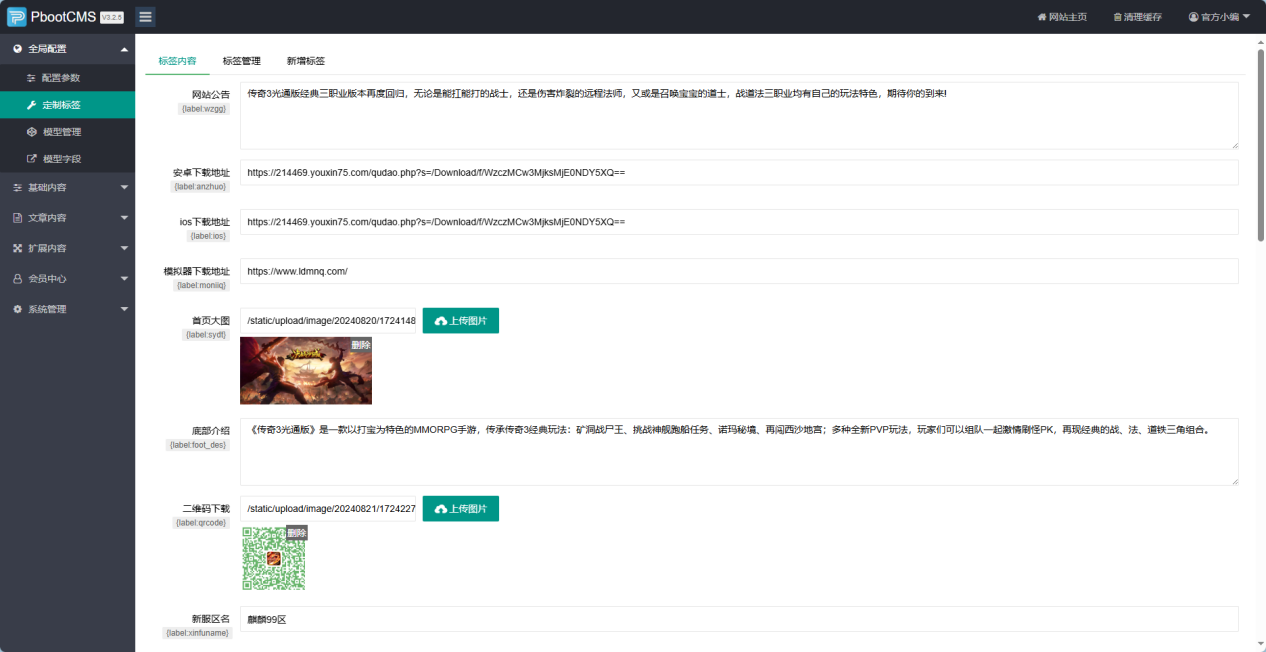This screenshot has height=652, width=1266.
Task: Click the {label:qrcode} tag text
Action: click(203, 522)
